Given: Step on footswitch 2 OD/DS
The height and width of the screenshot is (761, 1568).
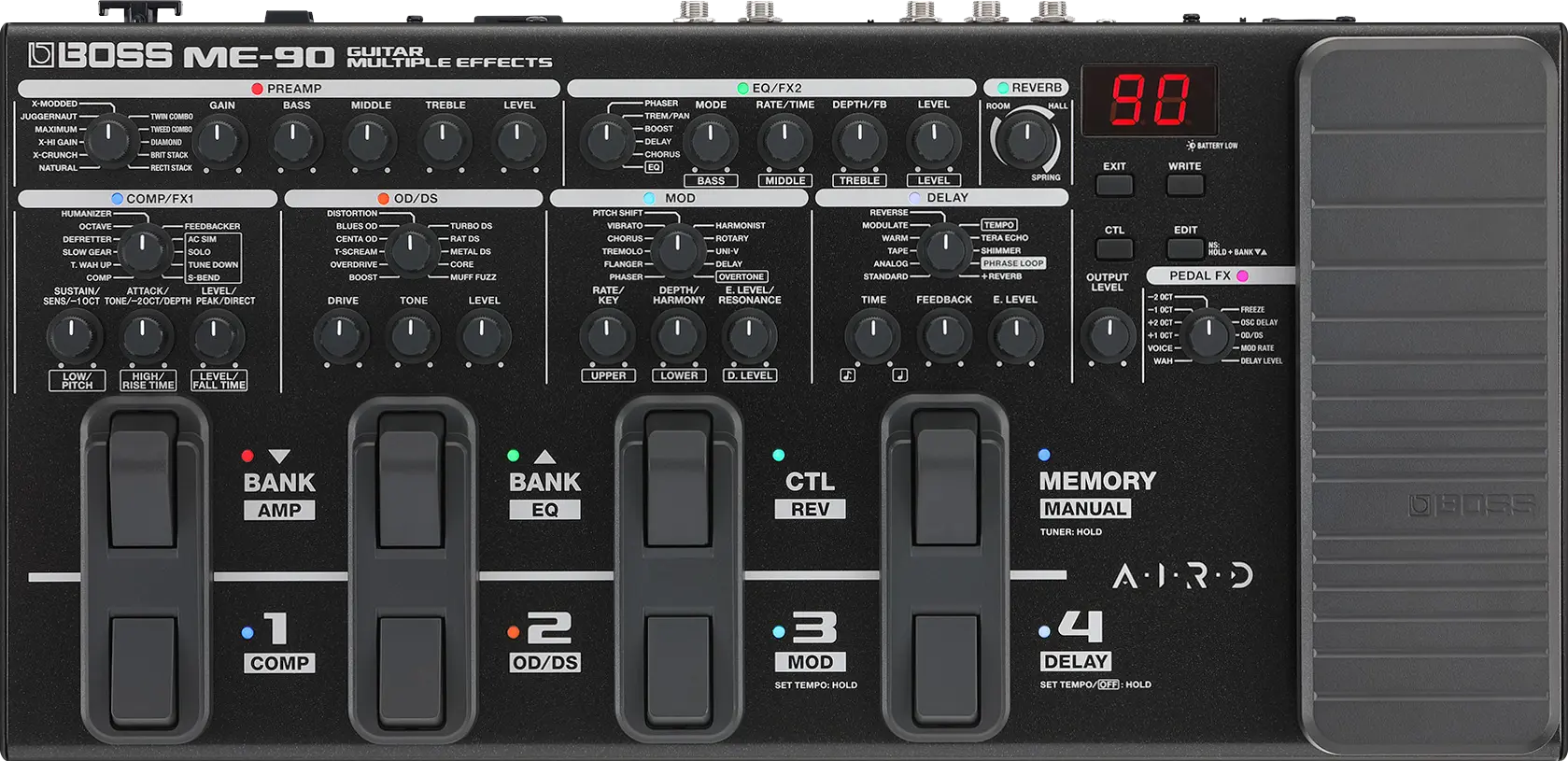Looking at the screenshot, I should (x=412, y=669).
